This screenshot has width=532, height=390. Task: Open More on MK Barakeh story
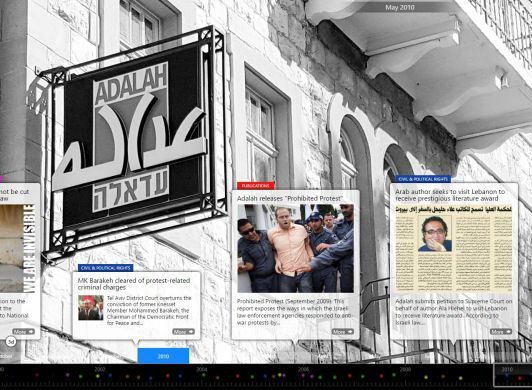183,332
